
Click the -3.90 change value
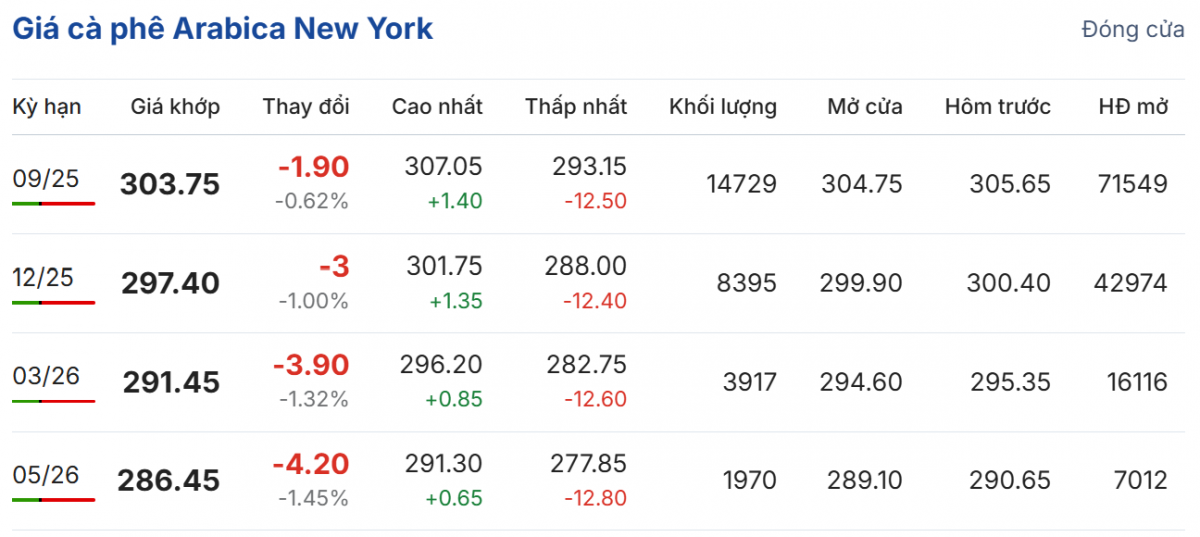point(311,365)
